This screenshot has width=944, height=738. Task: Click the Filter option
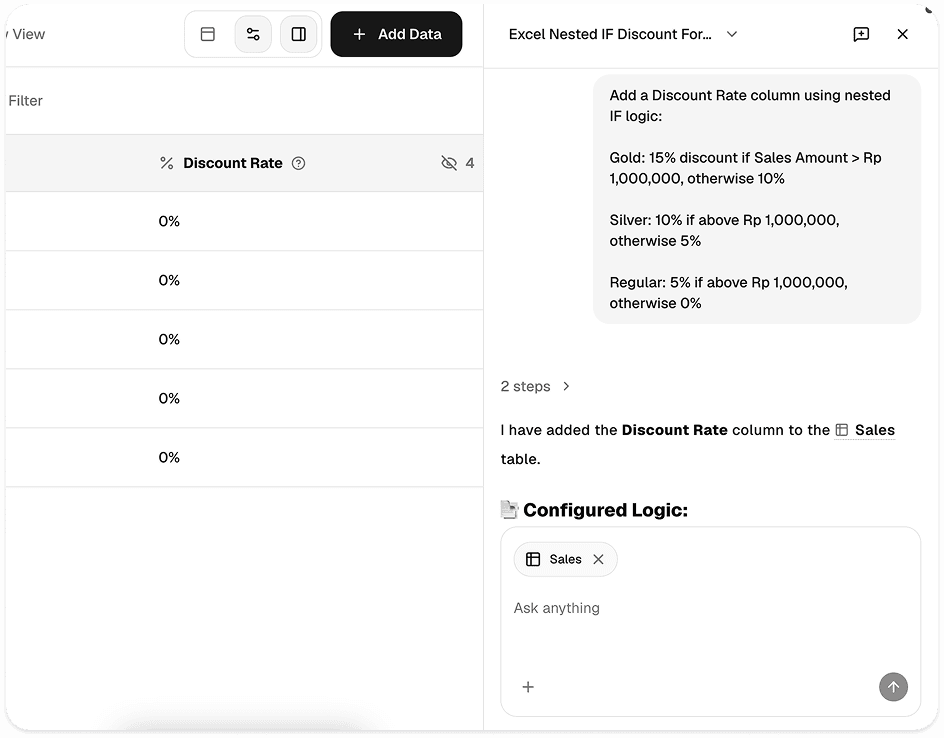[x=25, y=101]
